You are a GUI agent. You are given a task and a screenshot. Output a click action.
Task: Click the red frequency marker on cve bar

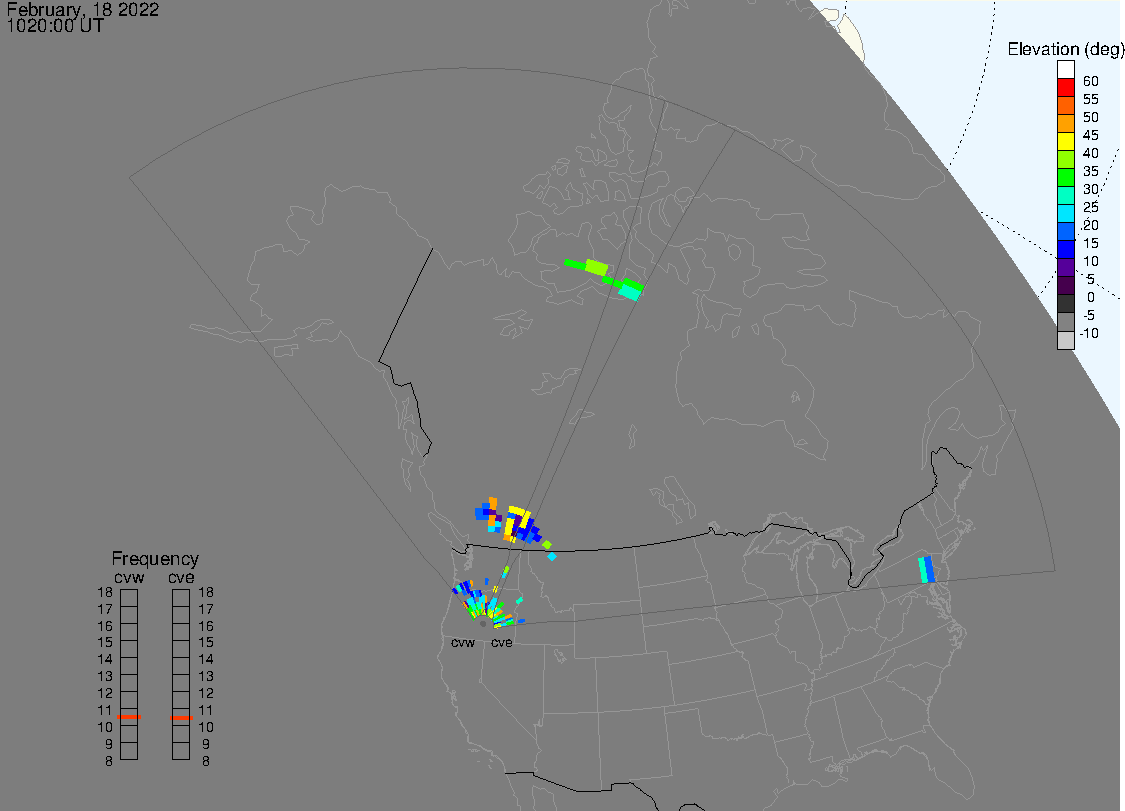click(x=181, y=717)
